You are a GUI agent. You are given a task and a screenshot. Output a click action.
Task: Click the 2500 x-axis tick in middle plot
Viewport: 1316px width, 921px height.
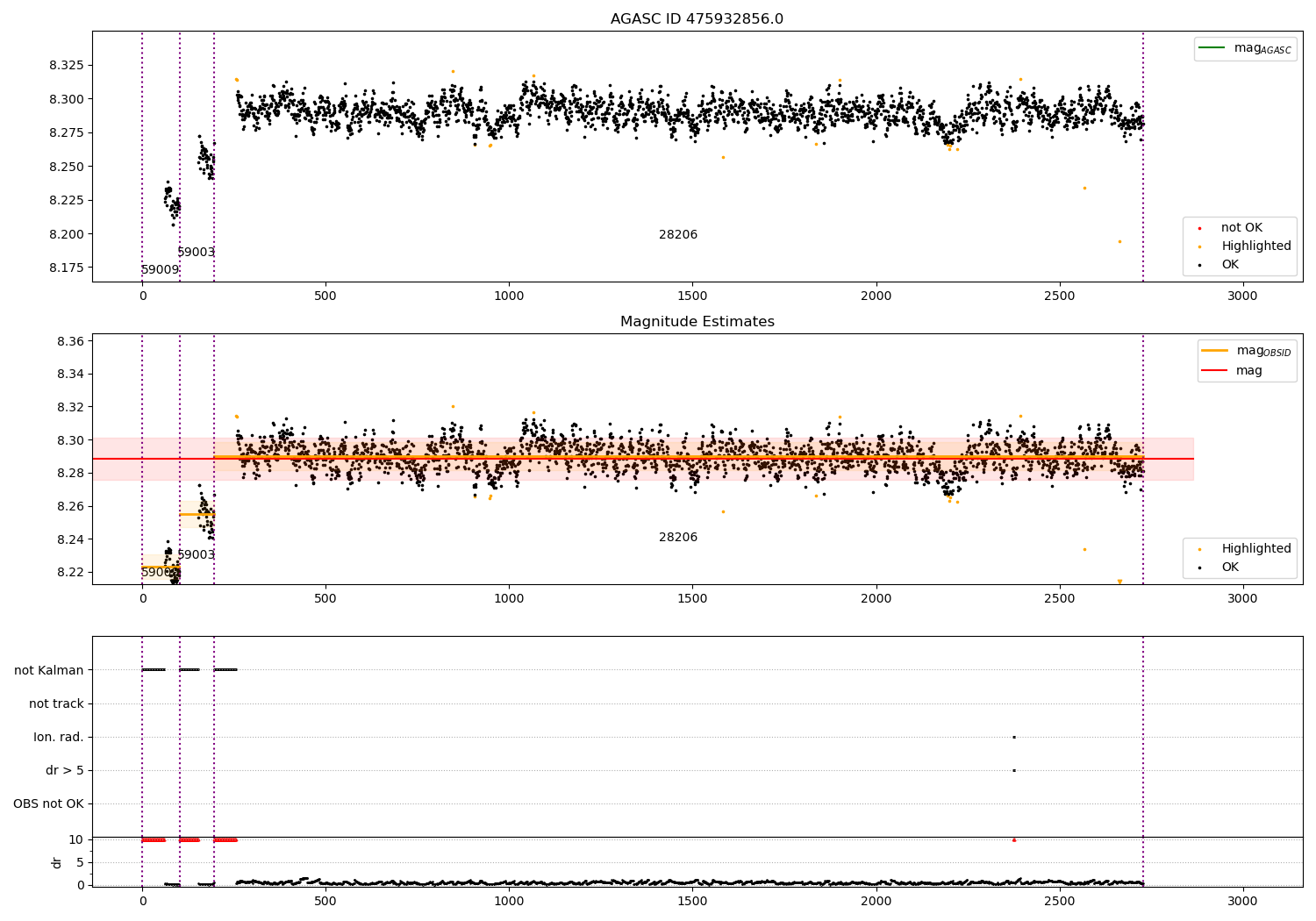click(1059, 599)
